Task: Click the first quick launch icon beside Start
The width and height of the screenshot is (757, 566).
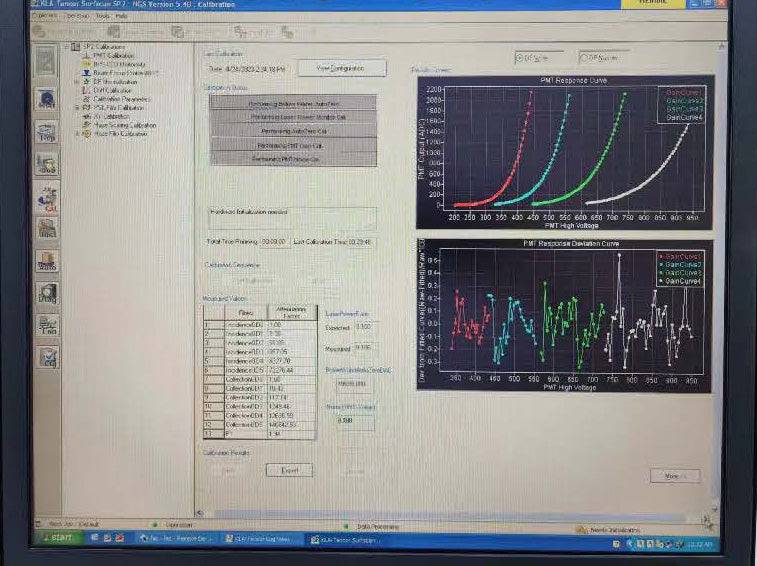Action: click(x=95, y=538)
